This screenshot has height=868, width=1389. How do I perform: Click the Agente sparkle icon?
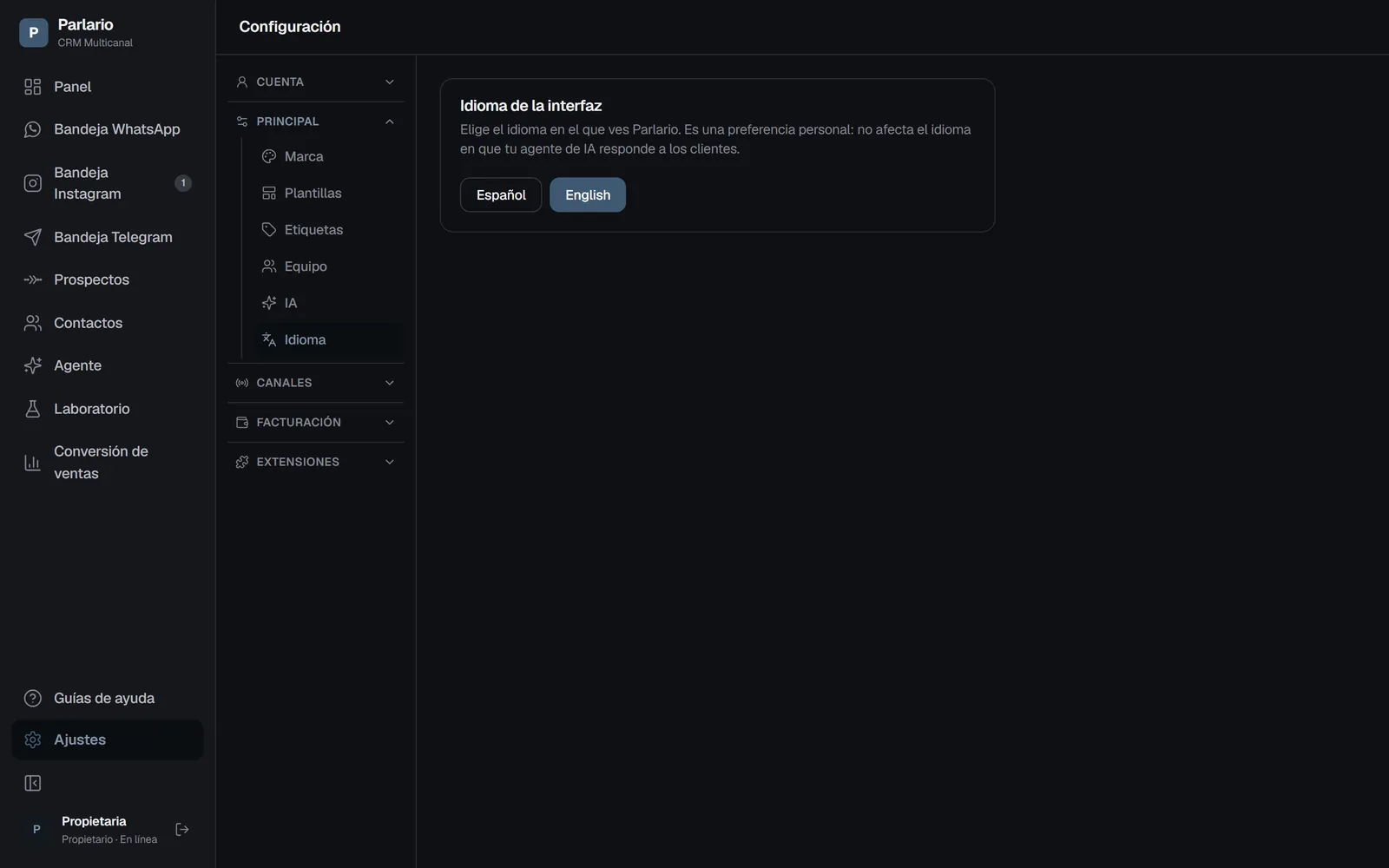33,365
